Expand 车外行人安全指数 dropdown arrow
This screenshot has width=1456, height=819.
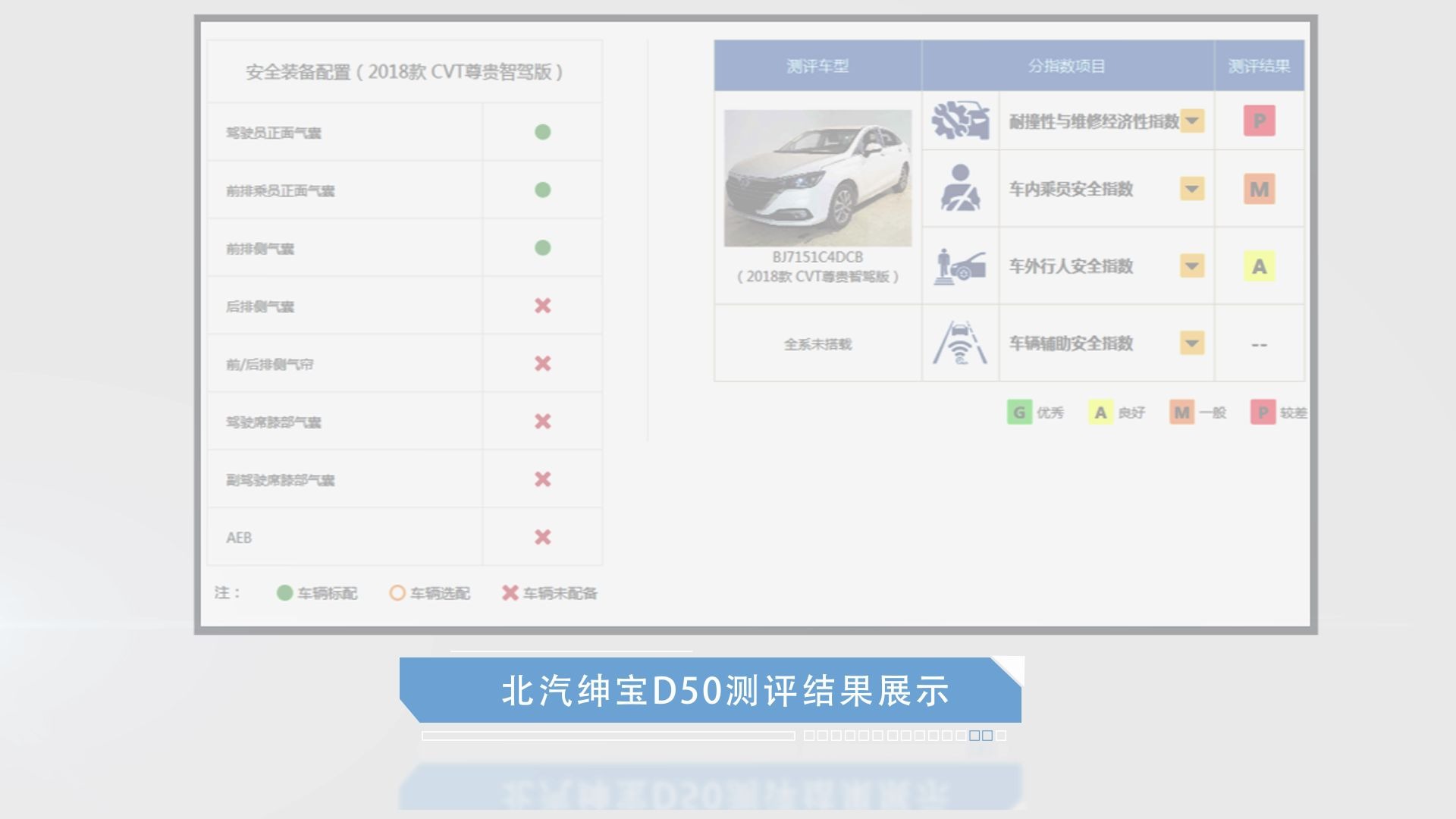(1192, 266)
